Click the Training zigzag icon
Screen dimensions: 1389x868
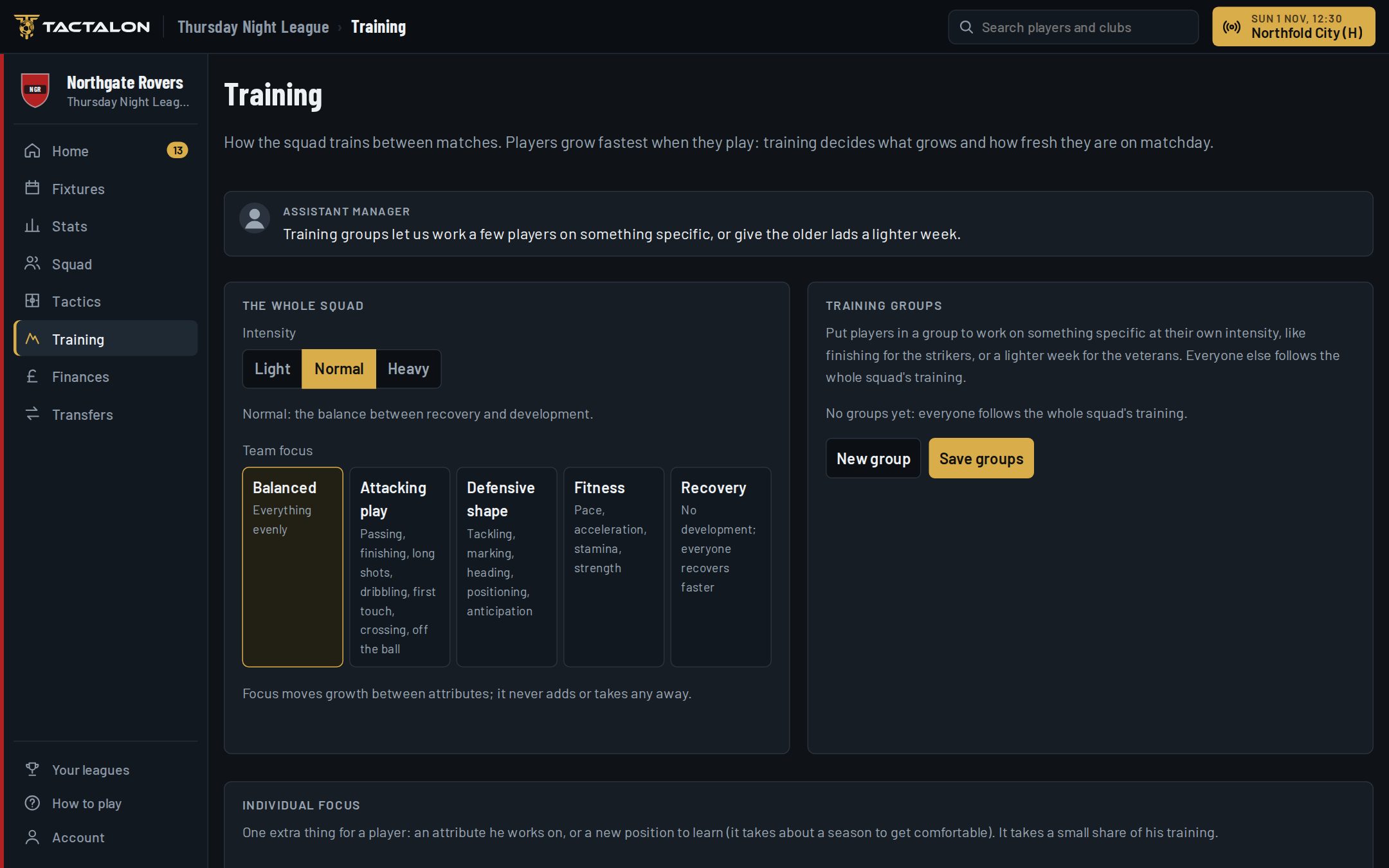point(32,339)
